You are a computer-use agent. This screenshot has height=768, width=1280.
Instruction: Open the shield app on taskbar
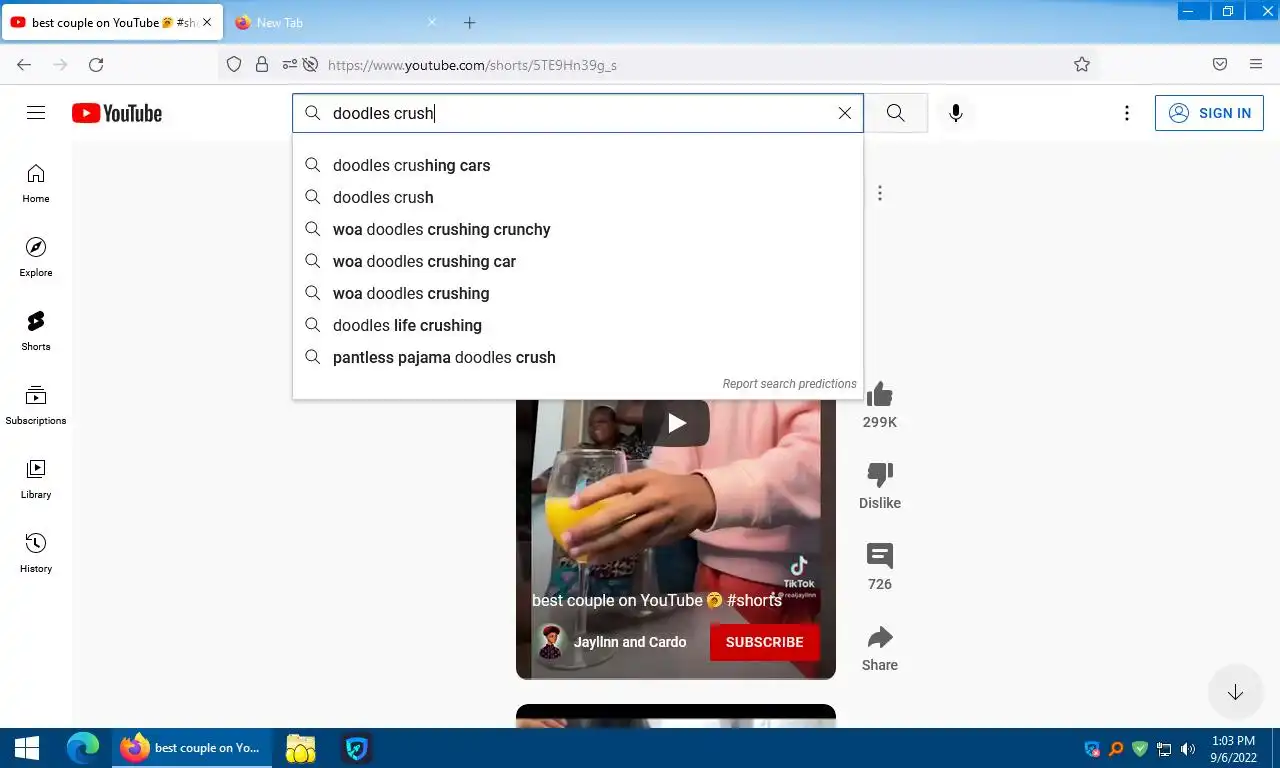(357, 748)
